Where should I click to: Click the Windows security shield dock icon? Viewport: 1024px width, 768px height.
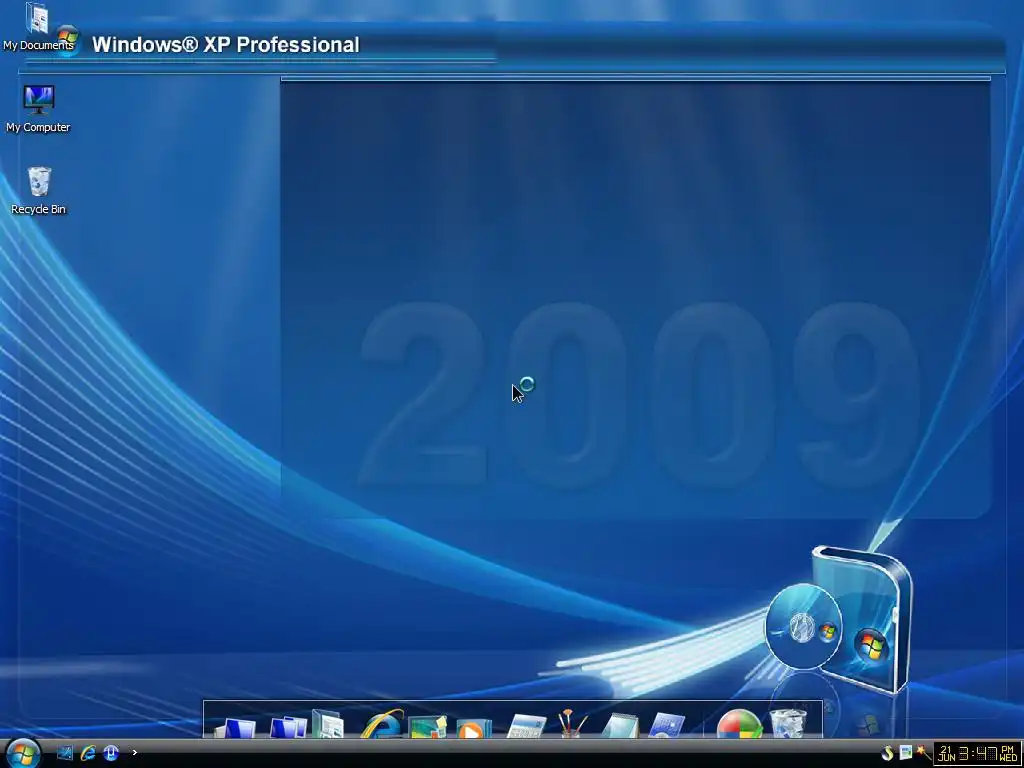[x=739, y=724]
